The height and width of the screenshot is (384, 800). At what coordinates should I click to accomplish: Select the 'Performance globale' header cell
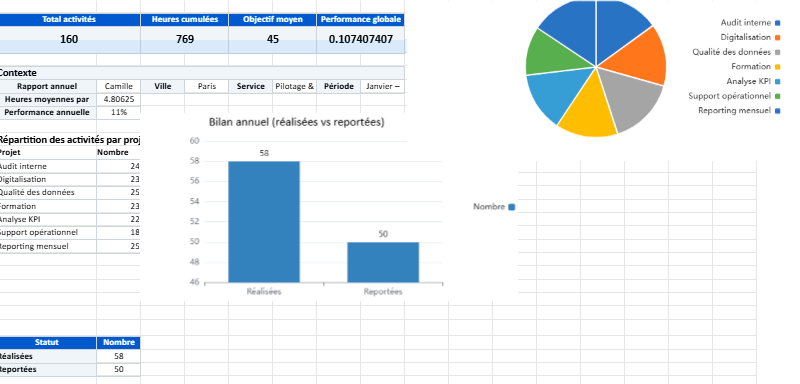pos(361,20)
